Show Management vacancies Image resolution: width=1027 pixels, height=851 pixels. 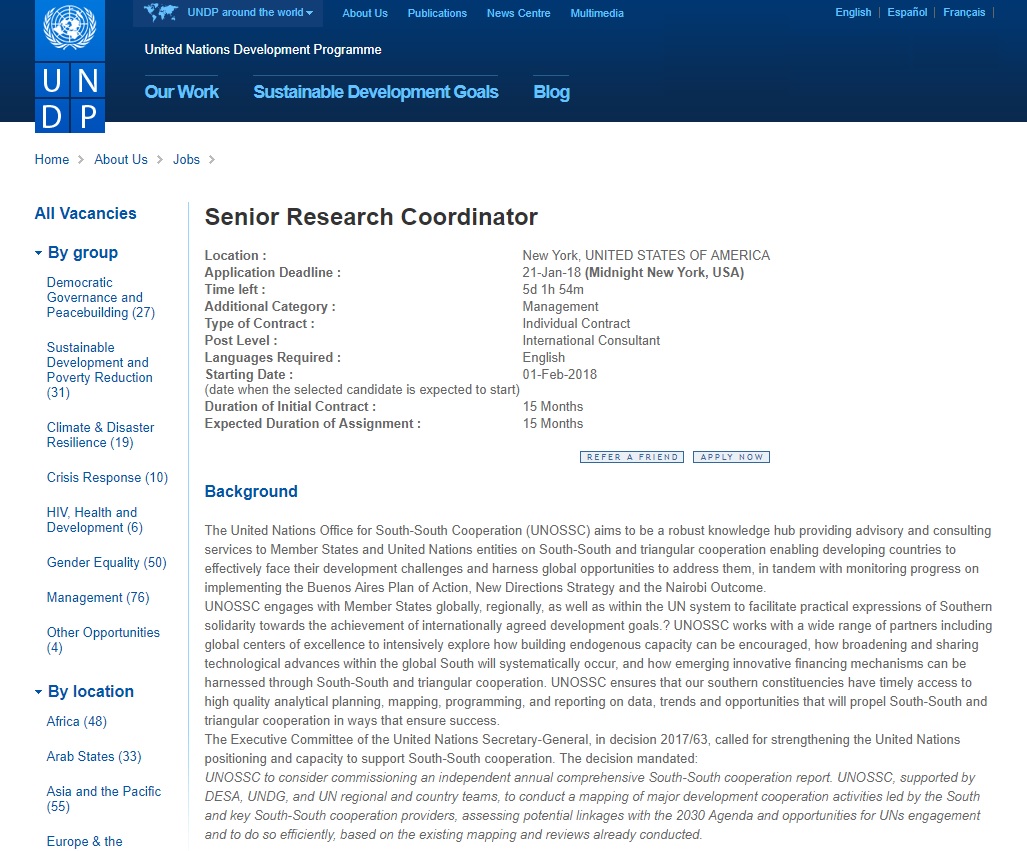[x=98, y=597]
